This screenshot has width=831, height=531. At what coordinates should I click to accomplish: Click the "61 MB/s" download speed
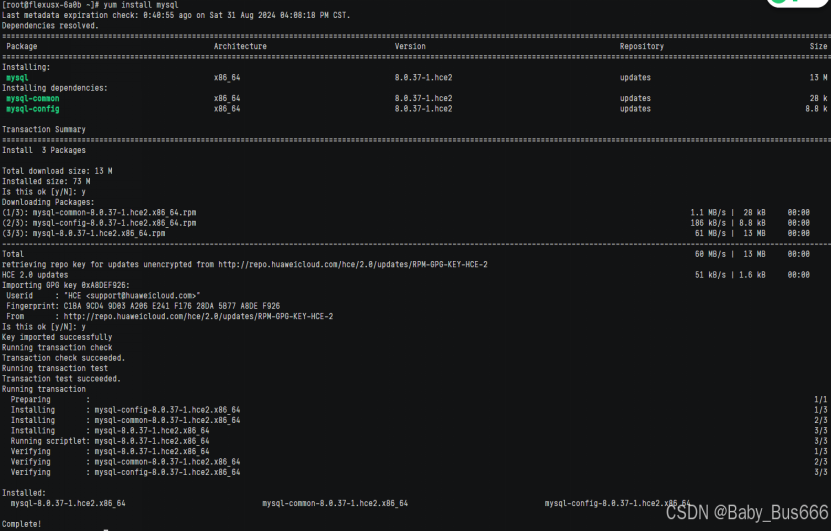click(710, 233)
